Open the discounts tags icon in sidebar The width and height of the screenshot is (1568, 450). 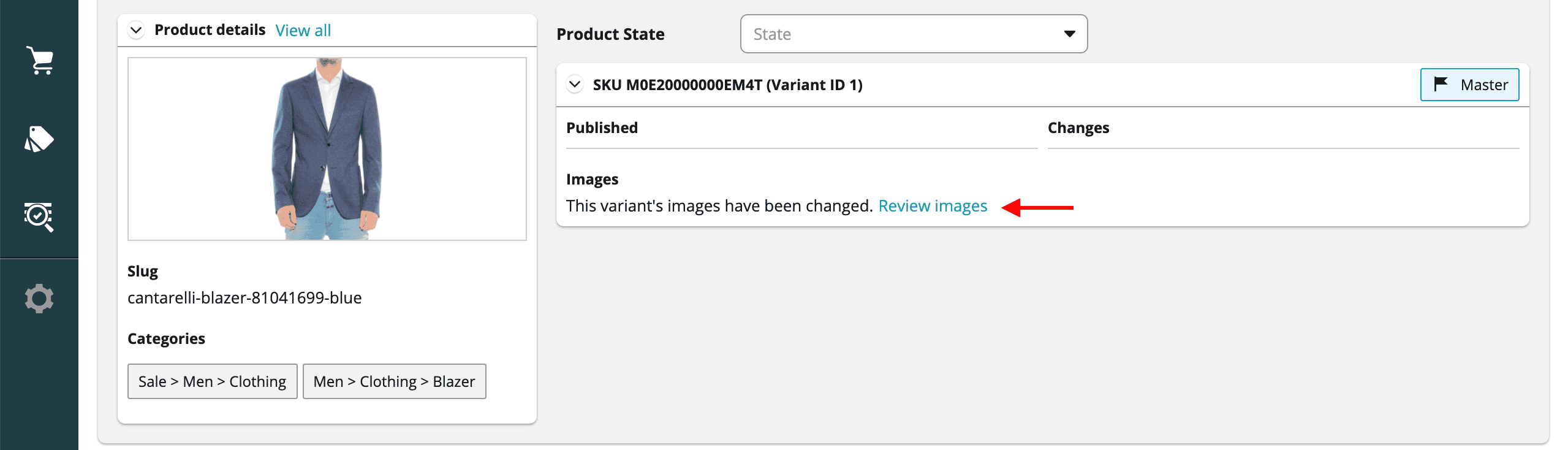[x=39, y=139]
